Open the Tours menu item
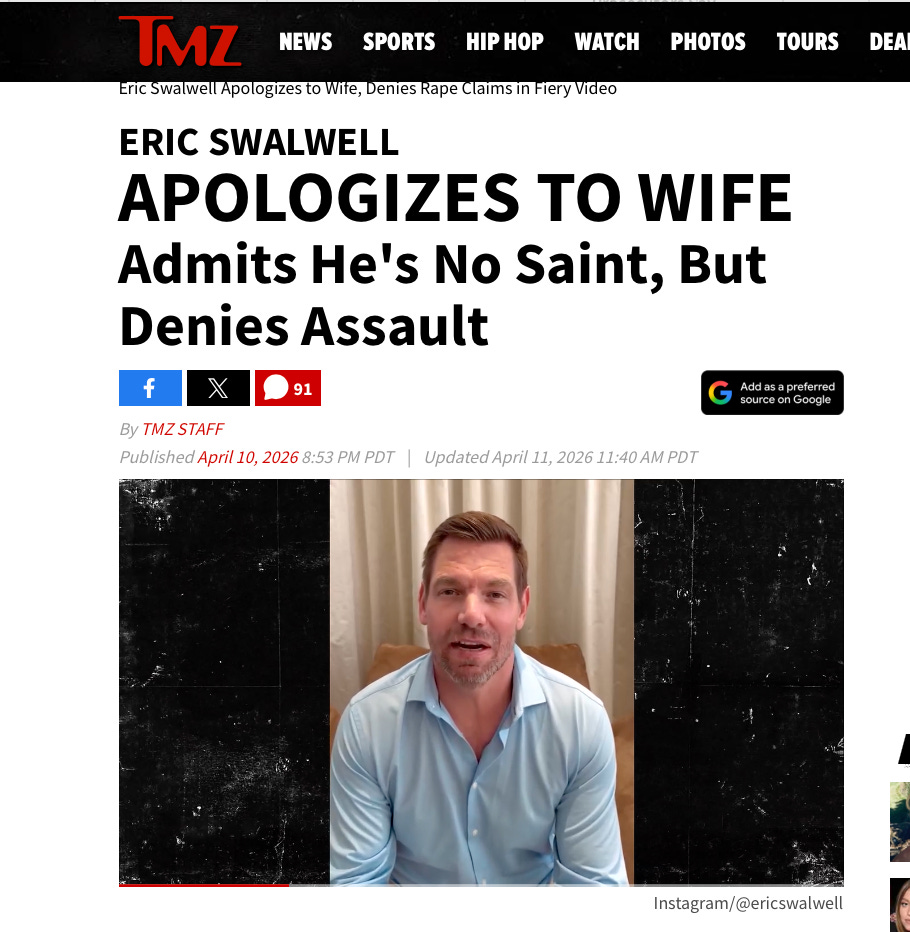The height and width of the screenshot is (932, 910). pos(807,42)
